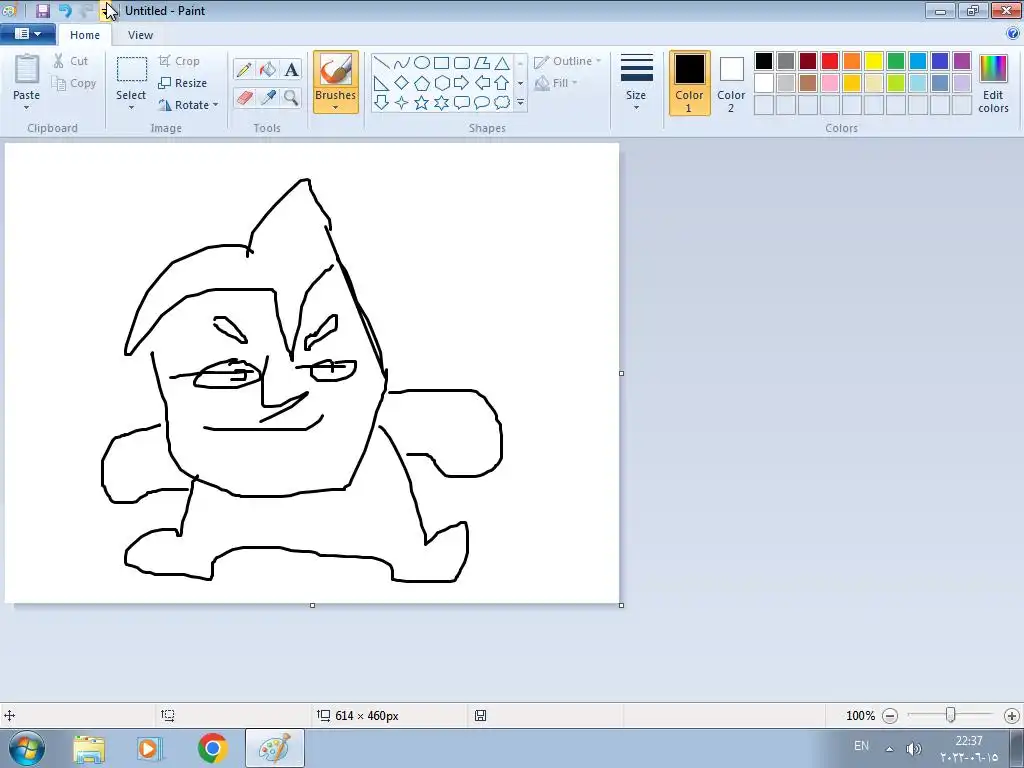Screen dimensions: 1024x768
Task: Choose the Oval callout shape
Action: pos(482,103)
